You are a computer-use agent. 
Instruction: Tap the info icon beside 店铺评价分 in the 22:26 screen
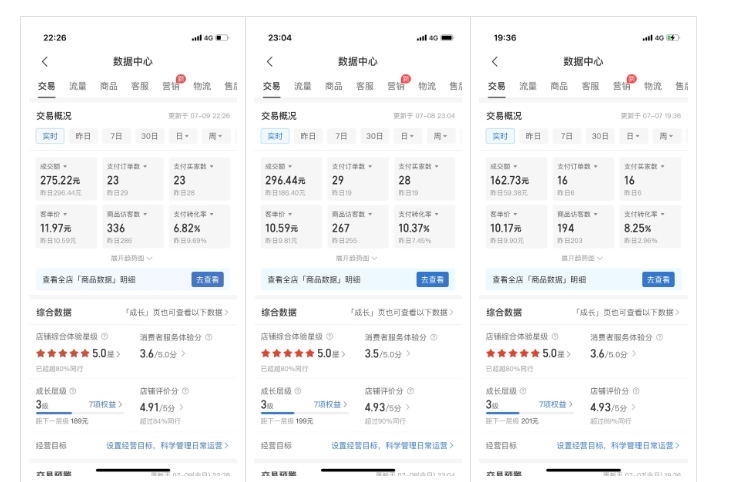click(x=183, y=391)
